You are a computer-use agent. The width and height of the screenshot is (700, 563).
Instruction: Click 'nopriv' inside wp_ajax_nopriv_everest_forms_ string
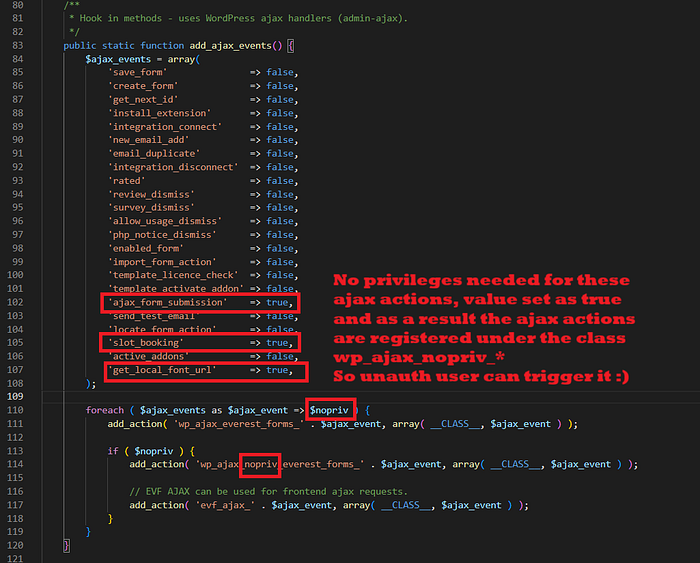point(261,464)
